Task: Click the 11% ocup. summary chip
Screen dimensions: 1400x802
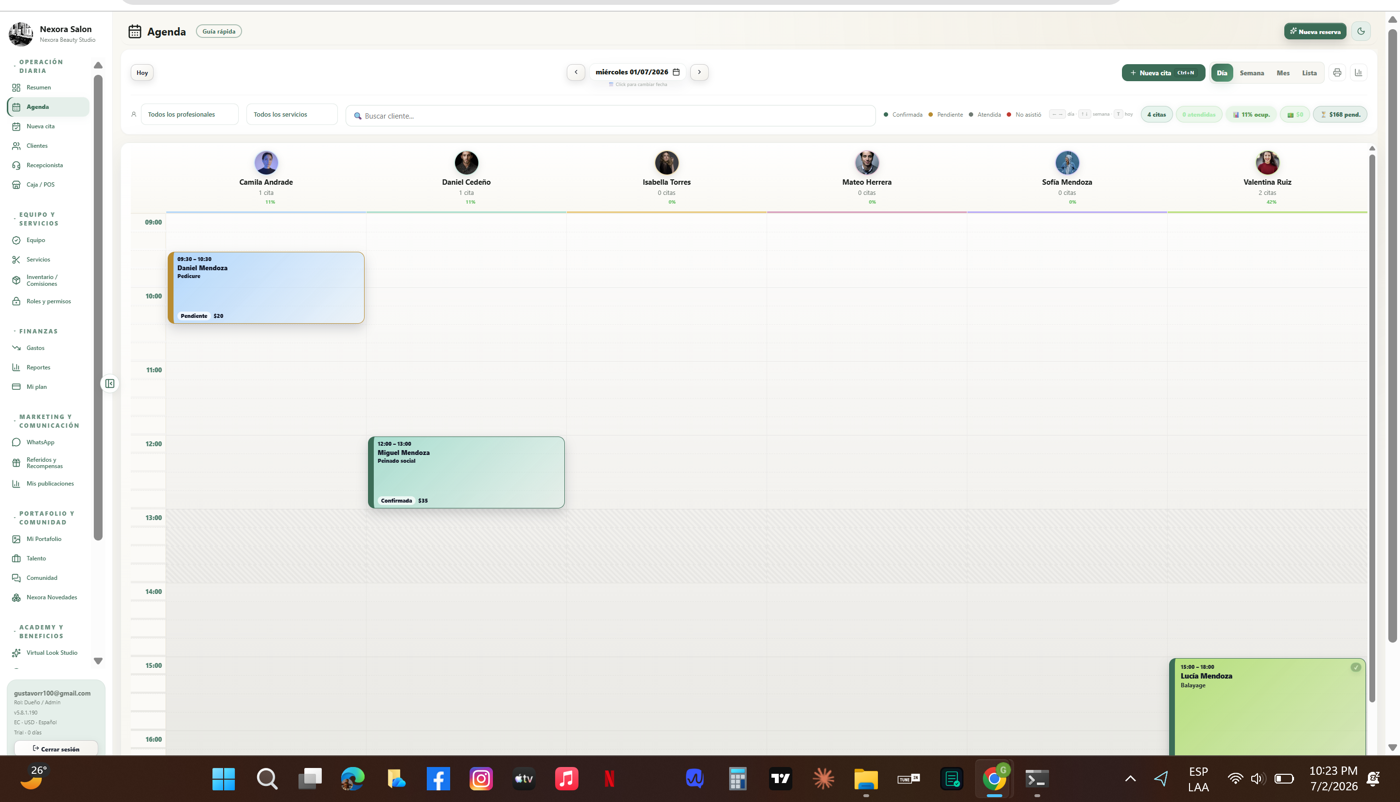Action: pyautogui.click(x=1251, y=115)
